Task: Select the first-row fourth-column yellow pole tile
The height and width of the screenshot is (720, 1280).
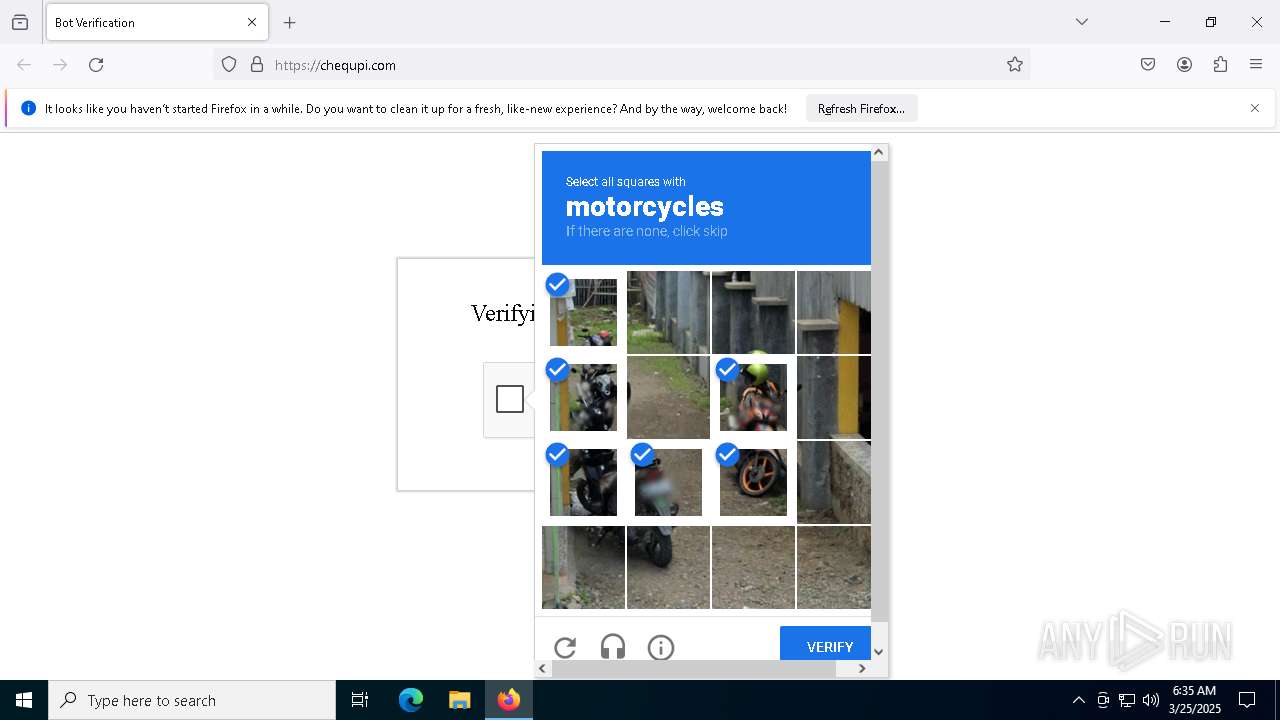Action: [834, 312]
